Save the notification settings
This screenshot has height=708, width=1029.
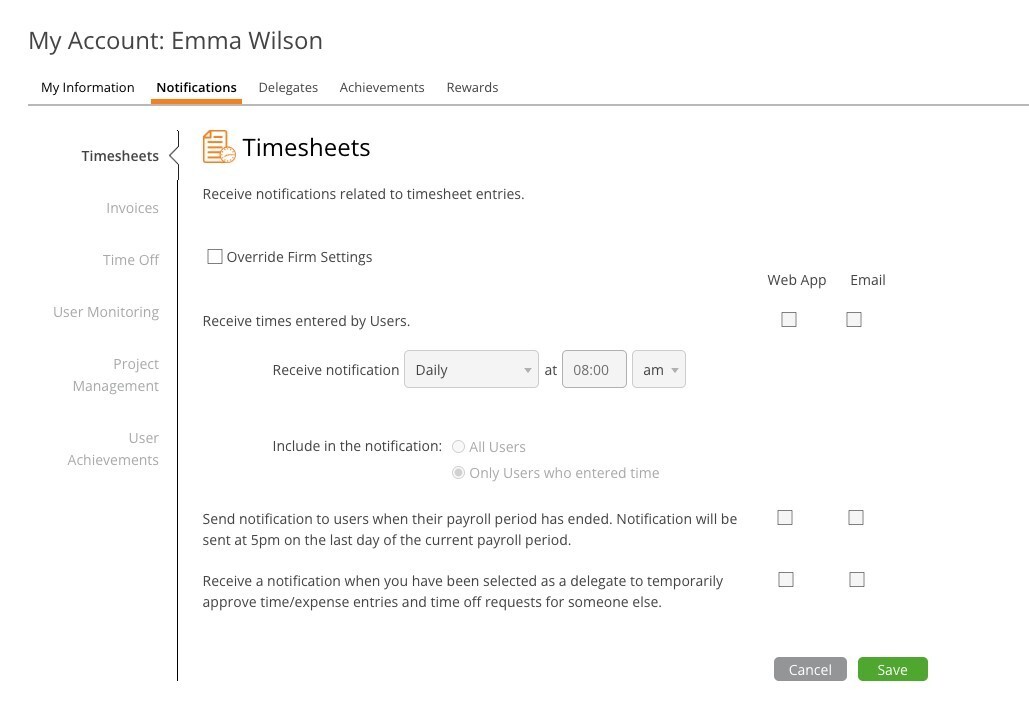click(892, 669)
